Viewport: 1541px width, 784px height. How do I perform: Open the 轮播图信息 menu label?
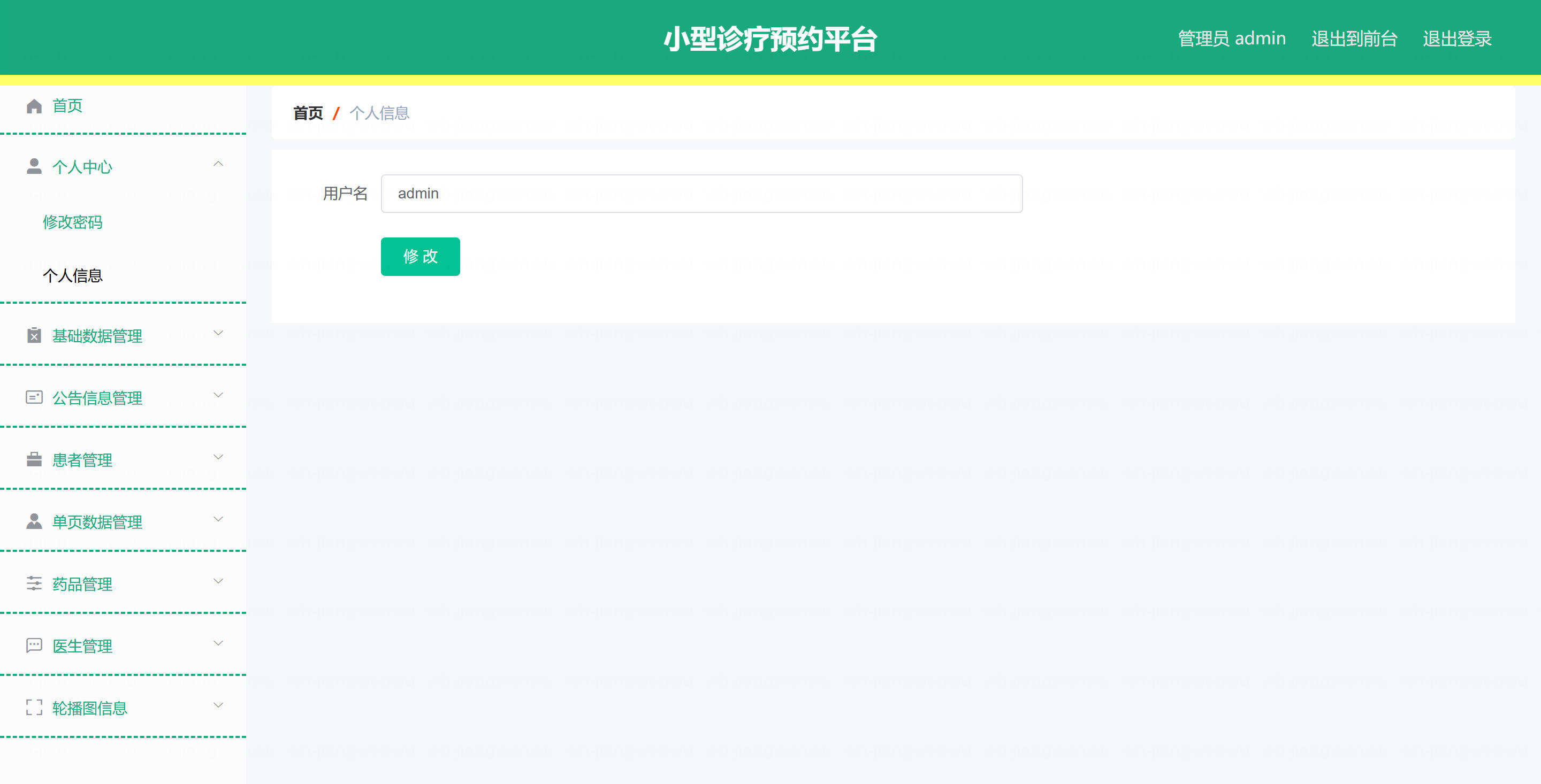90,709
